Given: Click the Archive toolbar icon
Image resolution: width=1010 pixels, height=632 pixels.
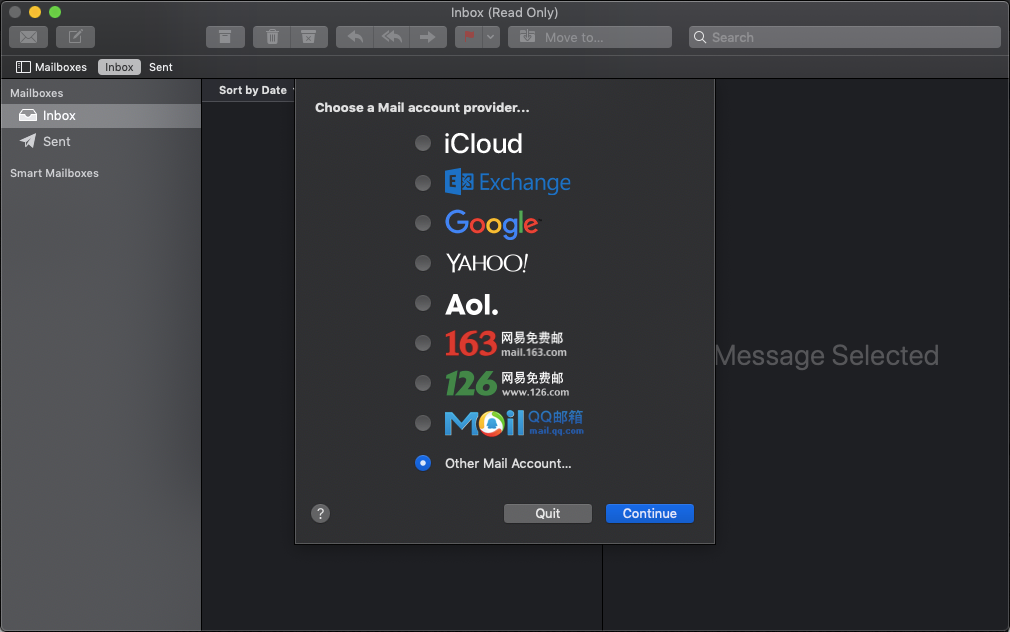Looking at the screenshot, I should click(x=225, y=37).
